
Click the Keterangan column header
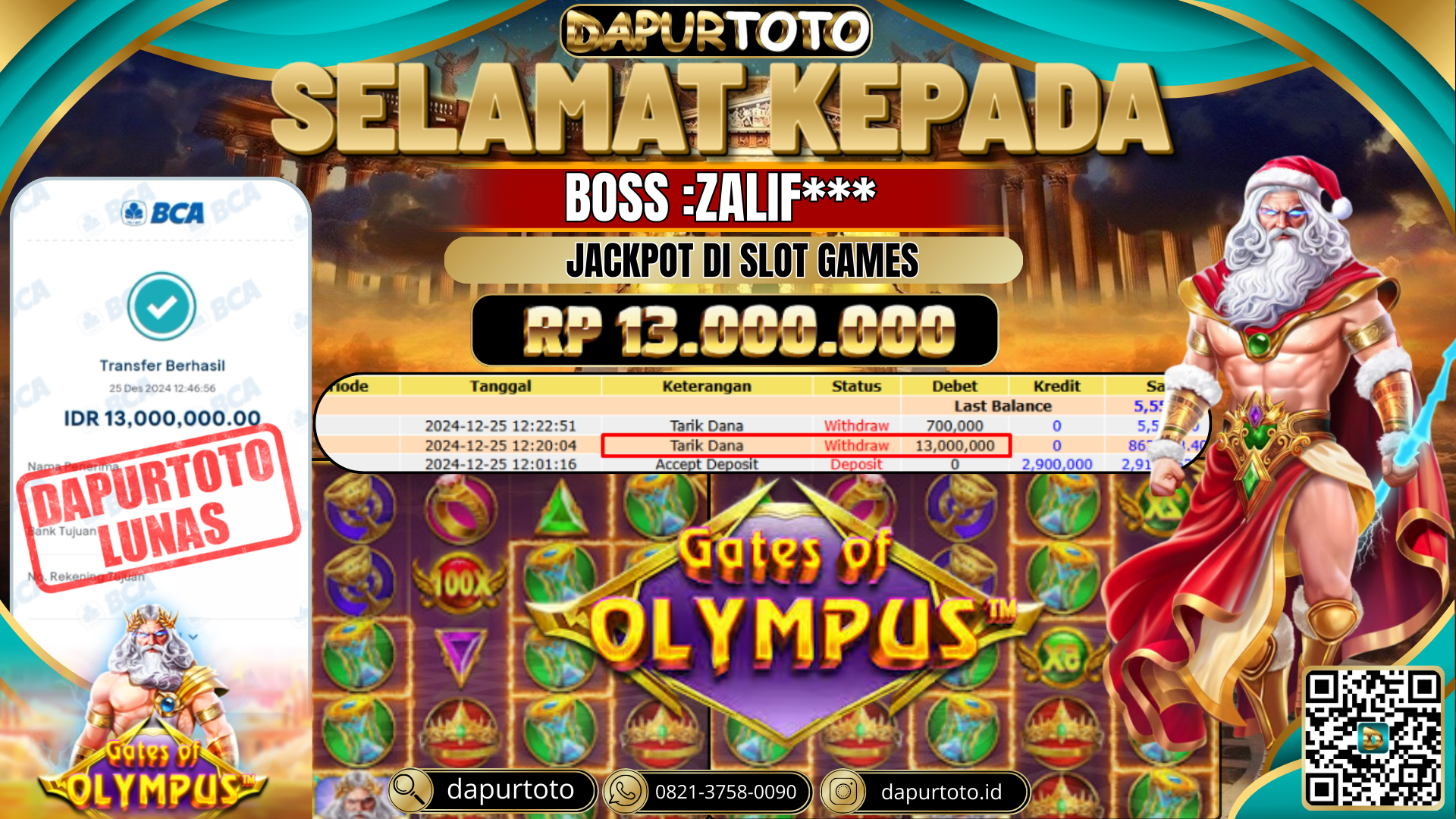click(x=707, y=386)
